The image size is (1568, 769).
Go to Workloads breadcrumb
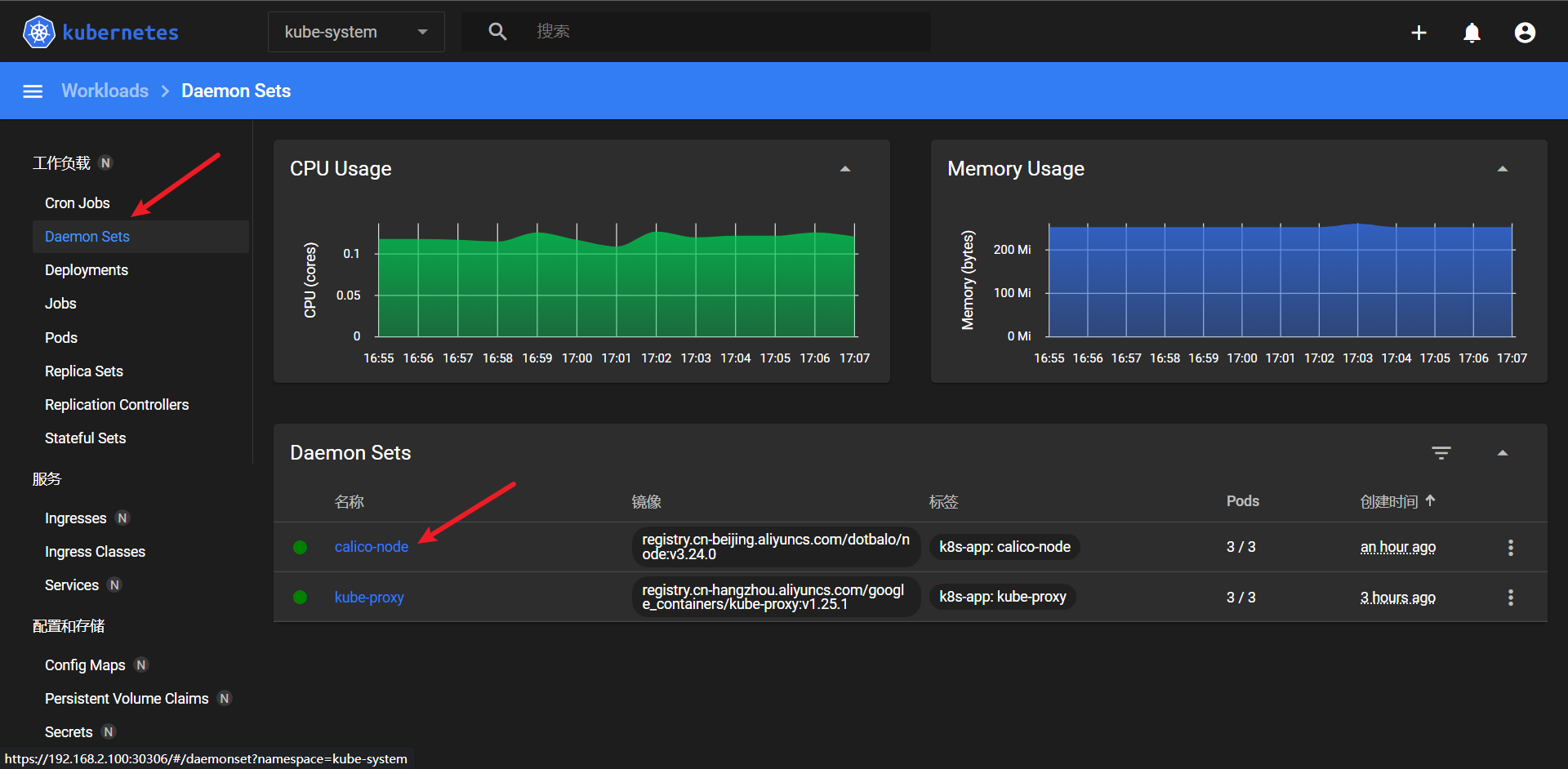[105, 91]
